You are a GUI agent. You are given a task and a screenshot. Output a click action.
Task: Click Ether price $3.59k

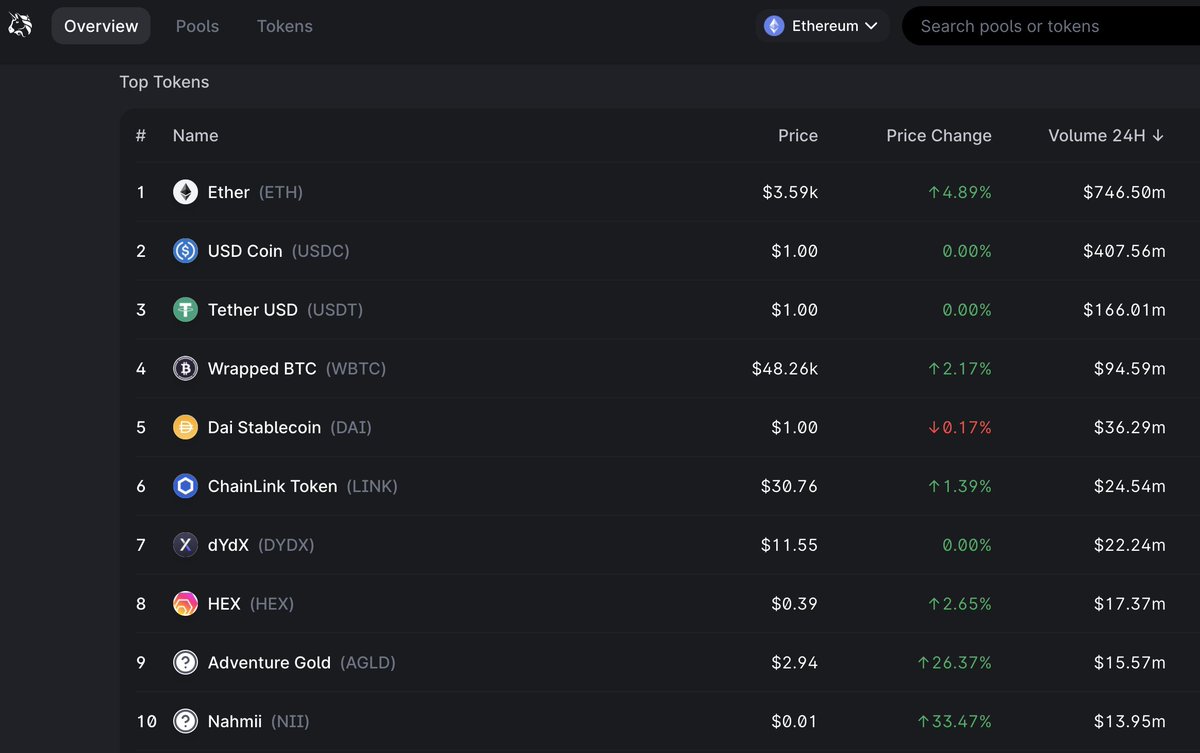[790, 192]
